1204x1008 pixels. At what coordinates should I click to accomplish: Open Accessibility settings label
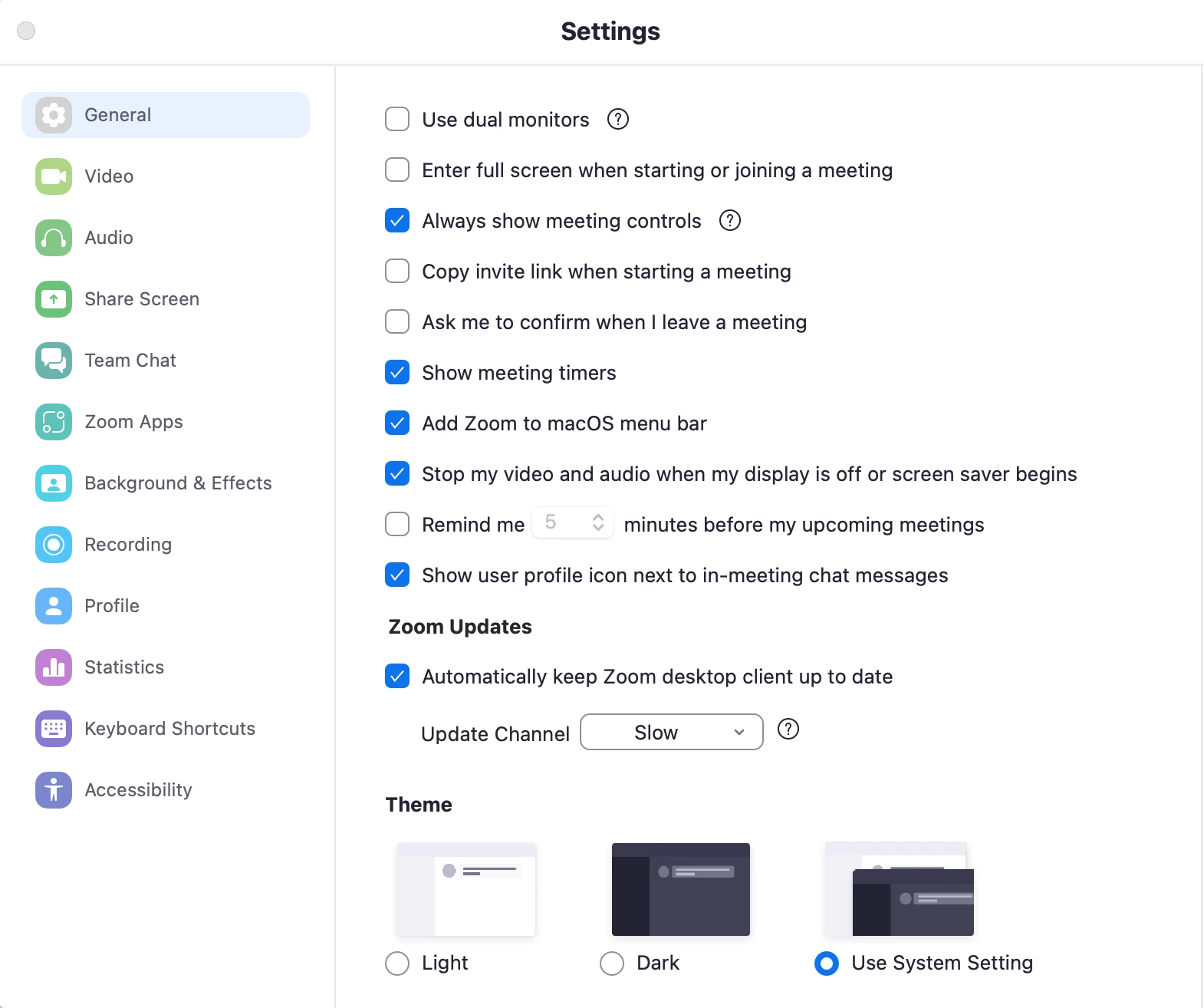[x=138, y=790]
